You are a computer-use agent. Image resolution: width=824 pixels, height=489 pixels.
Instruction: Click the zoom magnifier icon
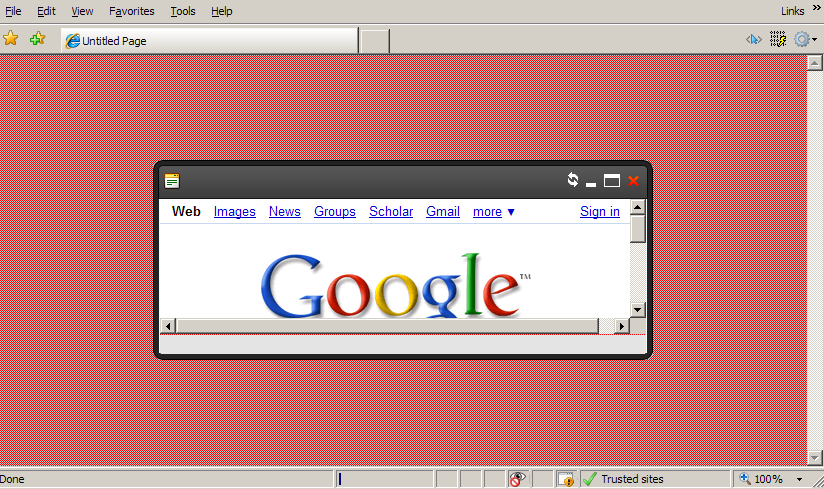click(745, 478)
